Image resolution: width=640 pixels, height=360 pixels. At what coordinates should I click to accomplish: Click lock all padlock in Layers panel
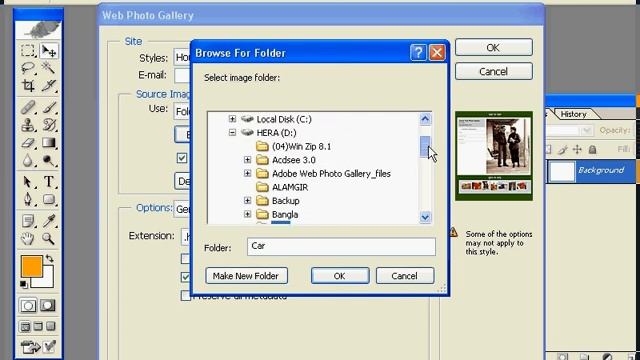point(592,149)
